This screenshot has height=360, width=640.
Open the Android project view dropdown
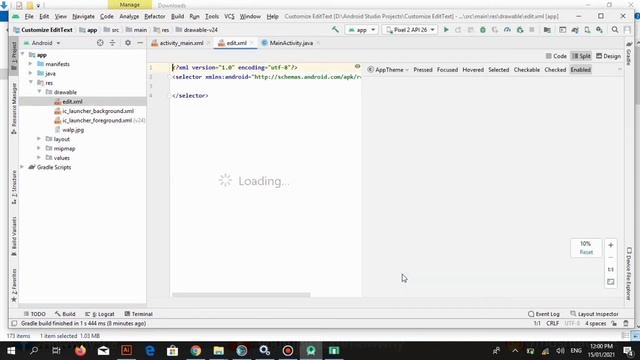[42, 43]
